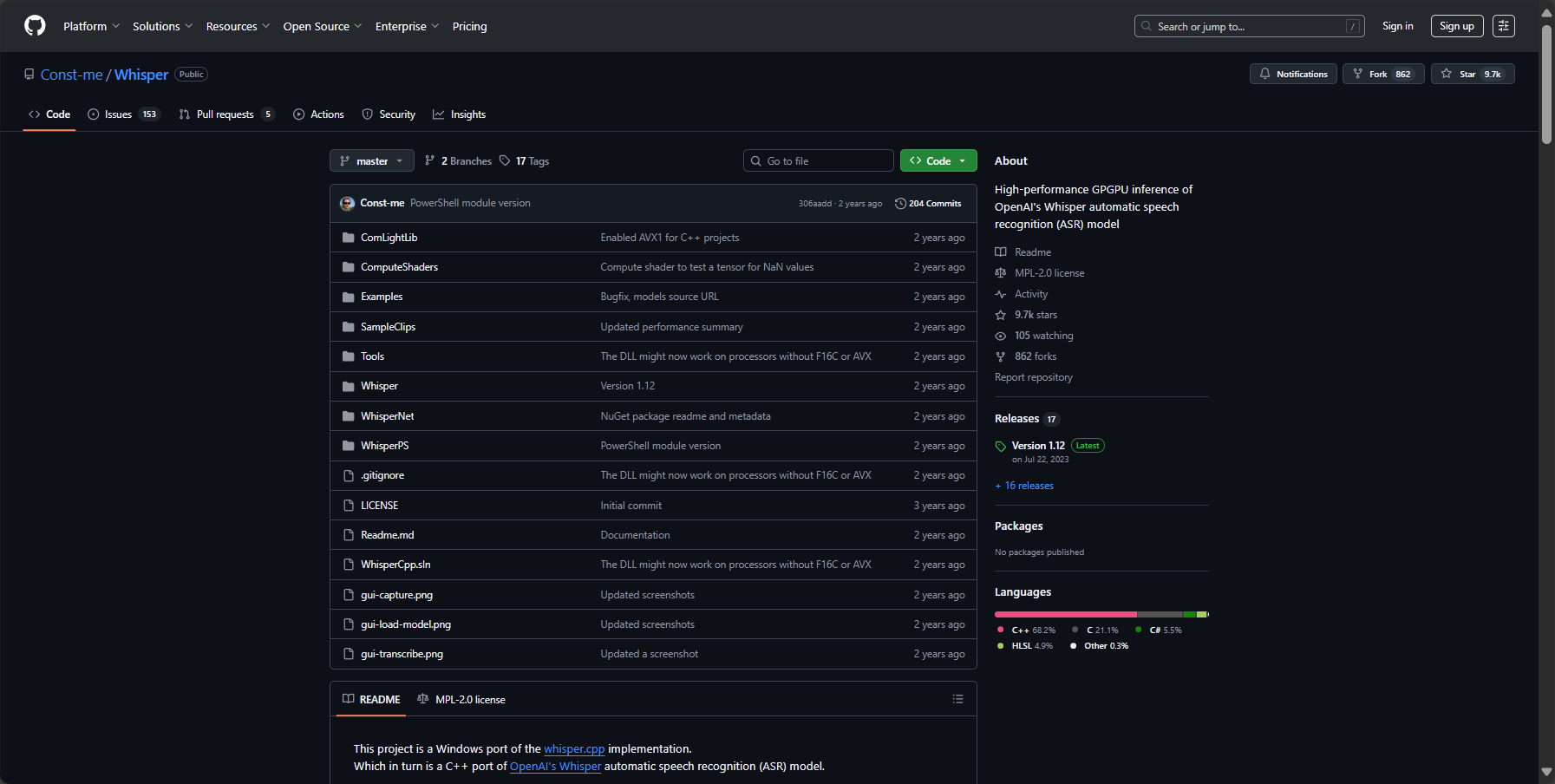Click Report repository
The width and height of the screenshot is (1555, 784).
(1034, 377)
